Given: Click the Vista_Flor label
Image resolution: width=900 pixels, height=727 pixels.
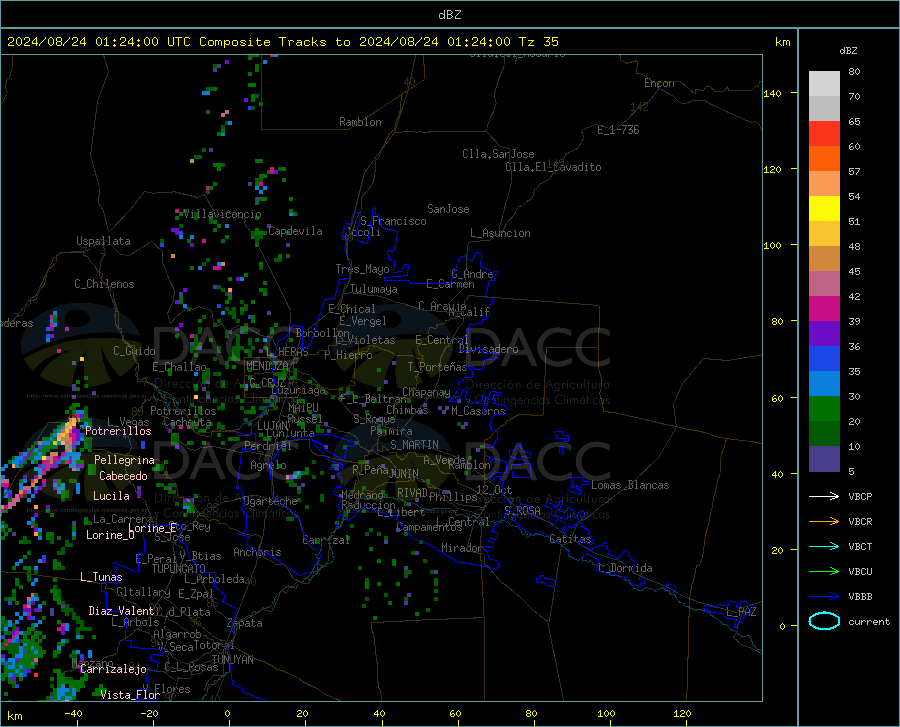Looking at the screenshot, I should click(130, 695).
